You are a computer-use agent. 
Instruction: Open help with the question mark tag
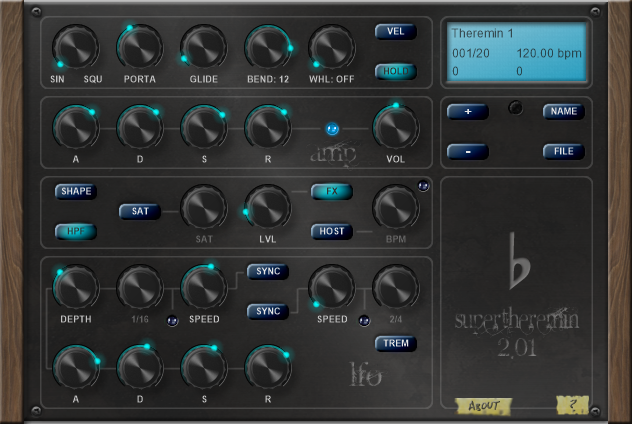(571, 405)
